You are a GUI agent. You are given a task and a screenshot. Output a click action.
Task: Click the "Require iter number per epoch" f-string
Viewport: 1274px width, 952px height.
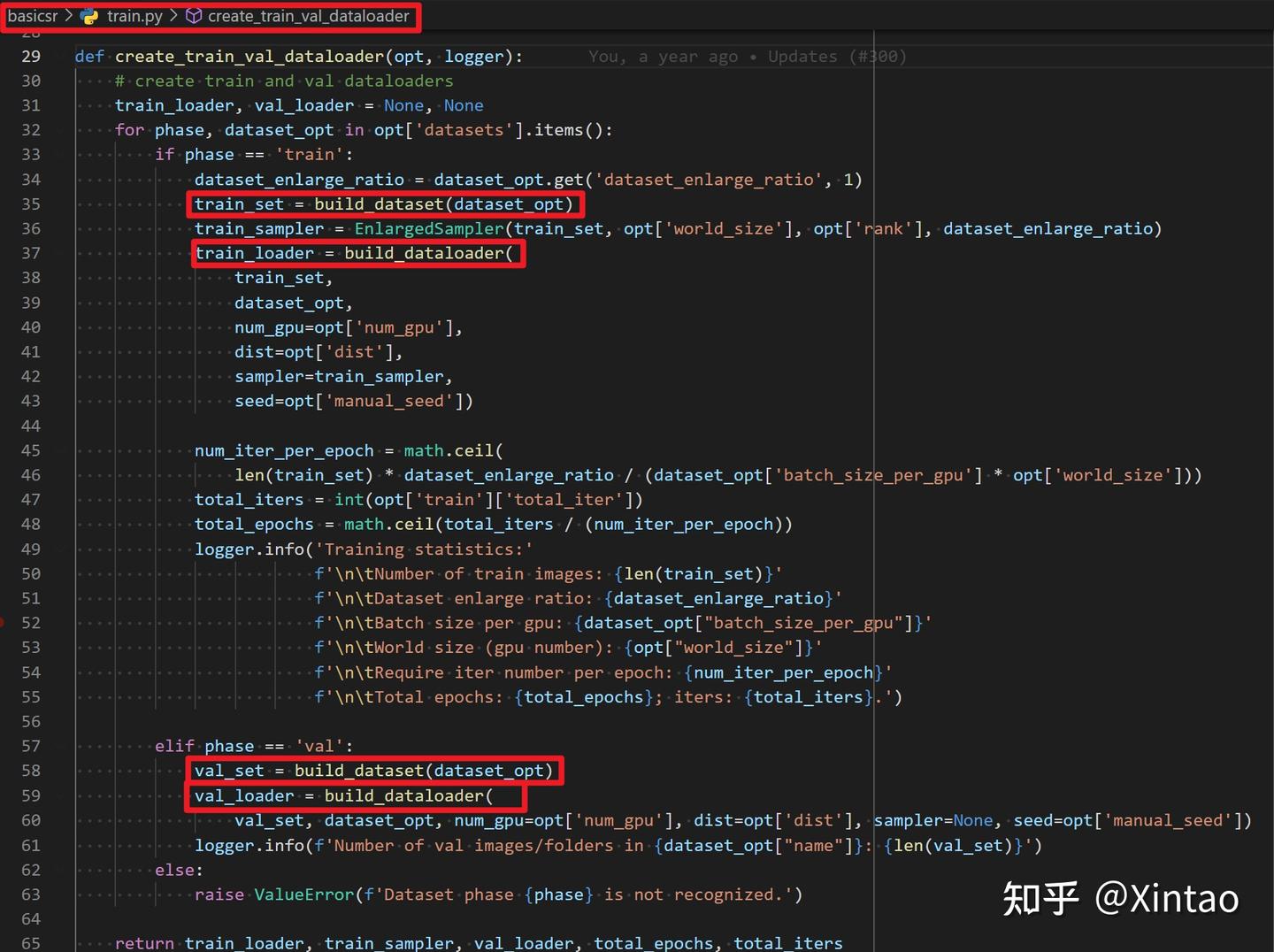click(603, 672)
